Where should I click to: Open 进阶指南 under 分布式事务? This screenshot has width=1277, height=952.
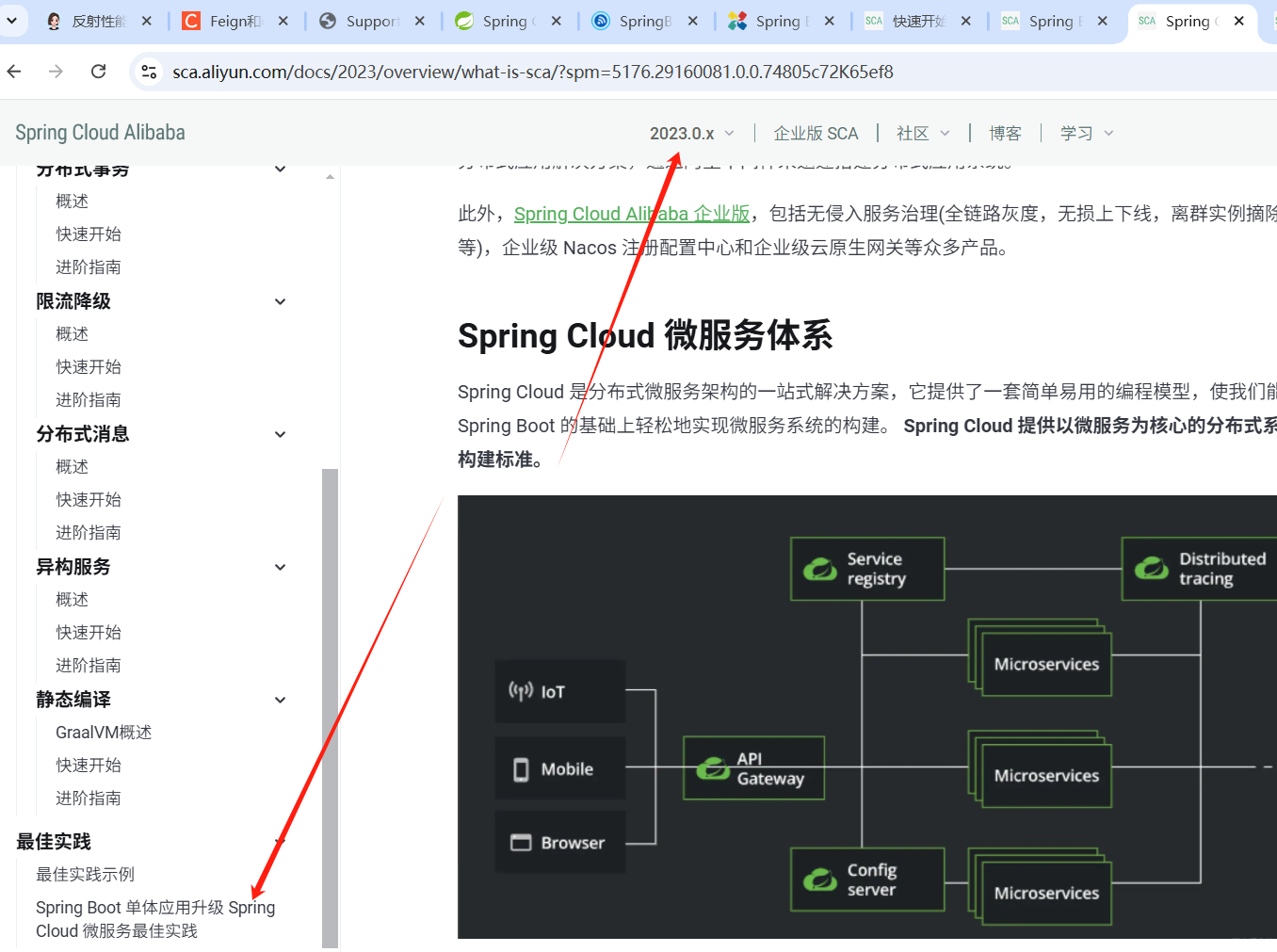point(89,267)
